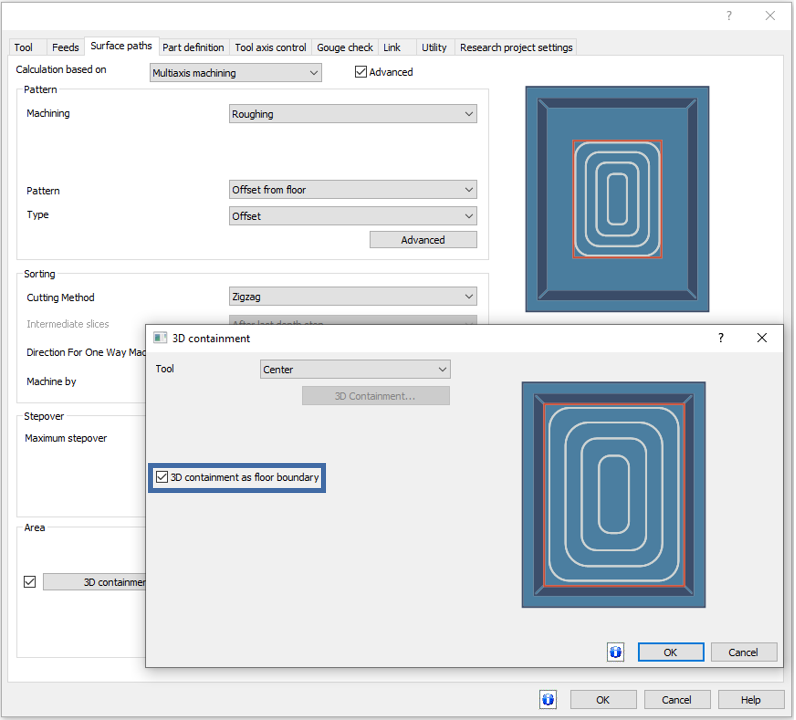Click the Maximum stepover label

pos(66,438)
